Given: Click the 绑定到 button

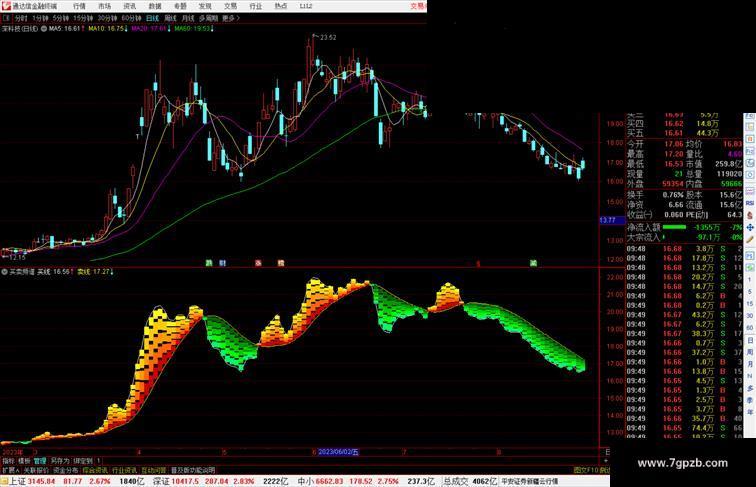Looking at the screenshot, I should [83, 461].
